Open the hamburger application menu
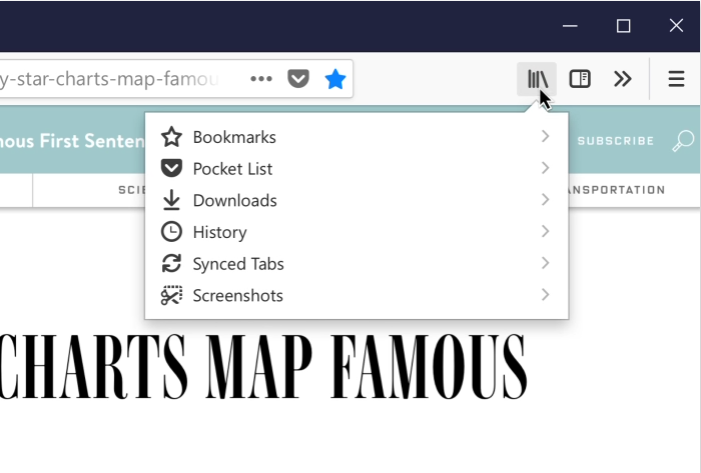The height and width of the screenshot is (473, 701). point(676,79)
